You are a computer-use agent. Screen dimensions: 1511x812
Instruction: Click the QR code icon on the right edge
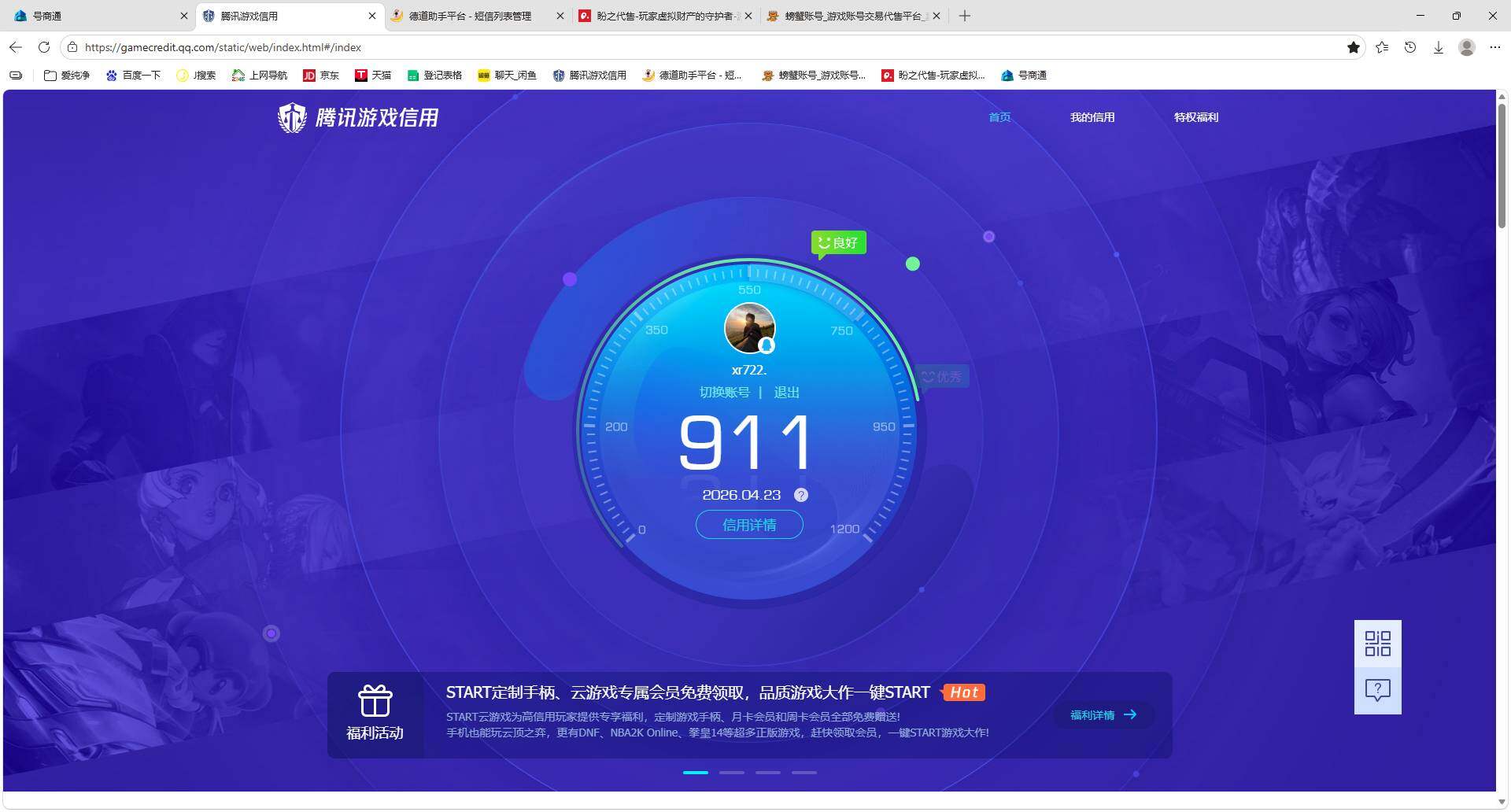(1376, 644)
